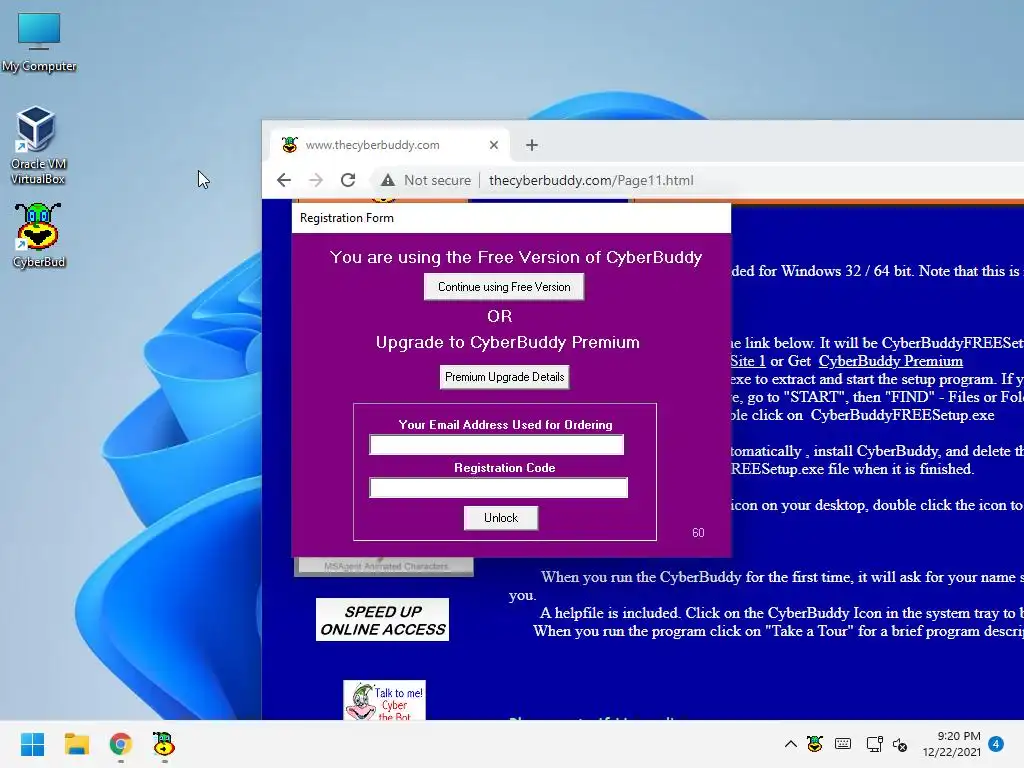Open Google Chrome from the taskbar

tap(121, 744)
